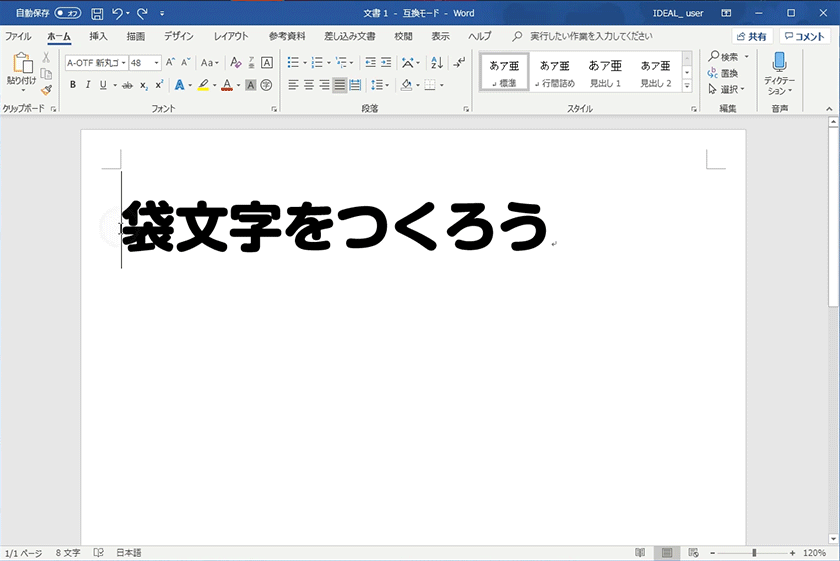This screenshot has height=561, width=840.
Task: Click the Dictation button
Action: tap(779, 74)
